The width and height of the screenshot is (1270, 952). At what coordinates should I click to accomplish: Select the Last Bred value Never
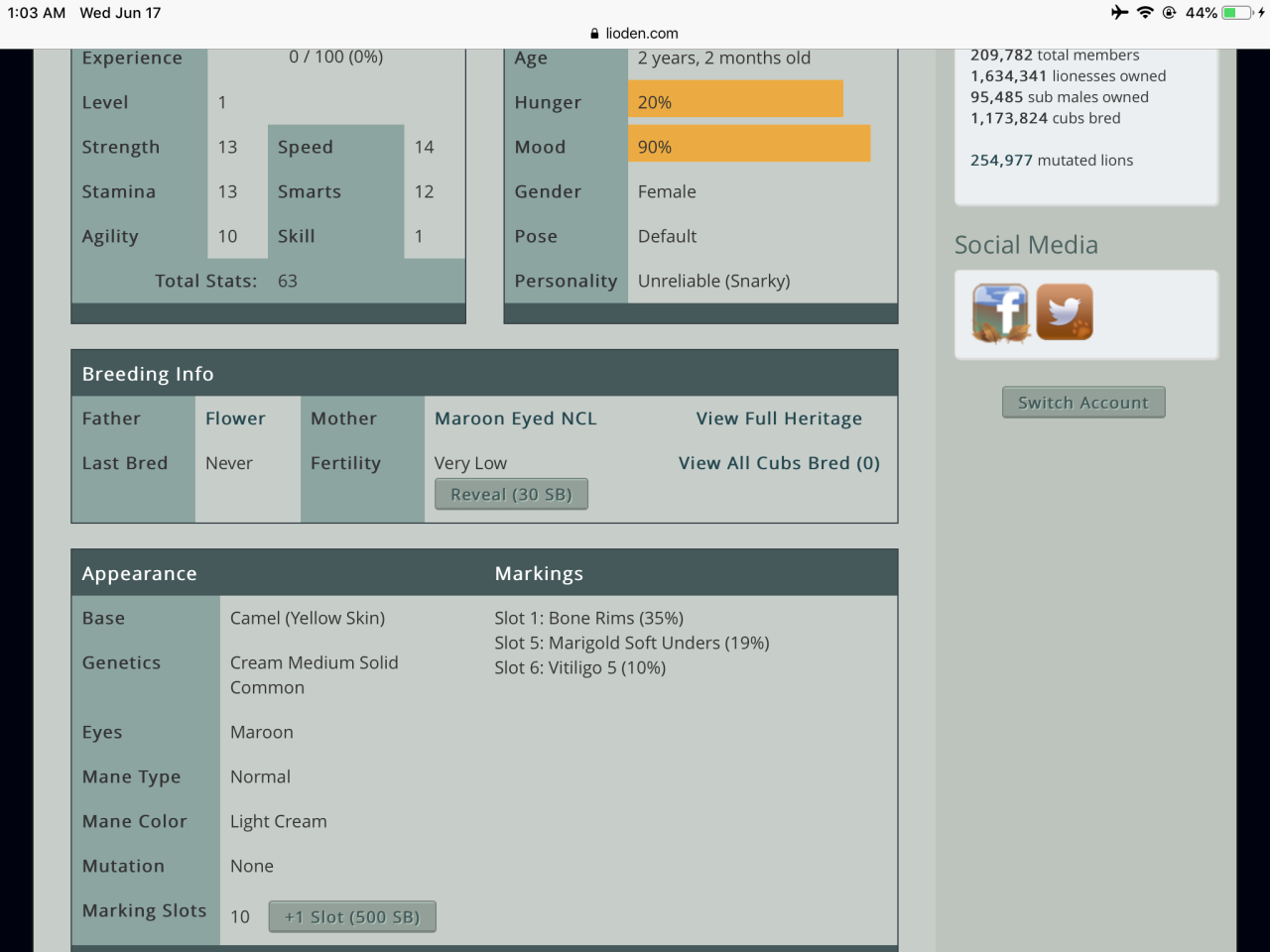click(x=229, y=463)
